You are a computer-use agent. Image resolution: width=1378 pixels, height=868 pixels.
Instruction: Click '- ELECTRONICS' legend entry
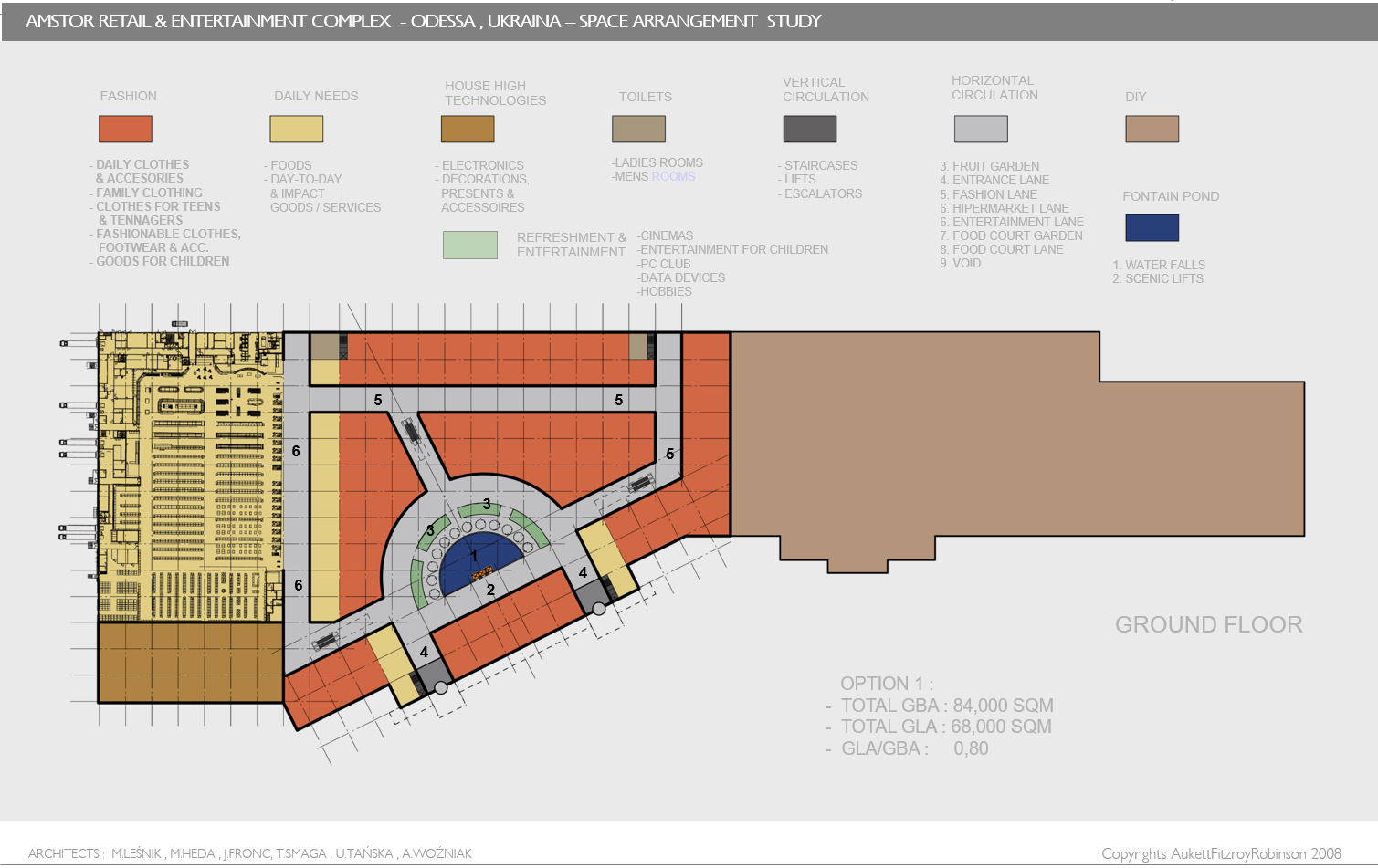479,165
